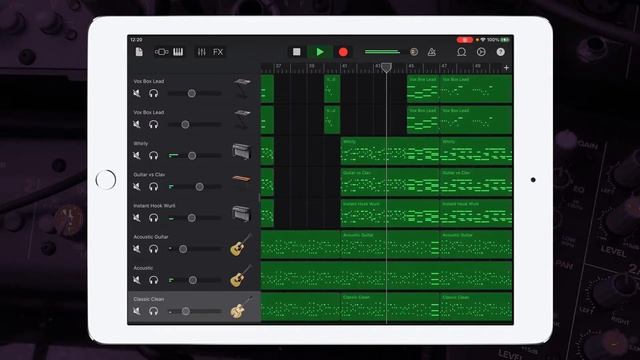640x360 pixels.
Task: Add a song section with the plus button
Action: coord(507,68)
